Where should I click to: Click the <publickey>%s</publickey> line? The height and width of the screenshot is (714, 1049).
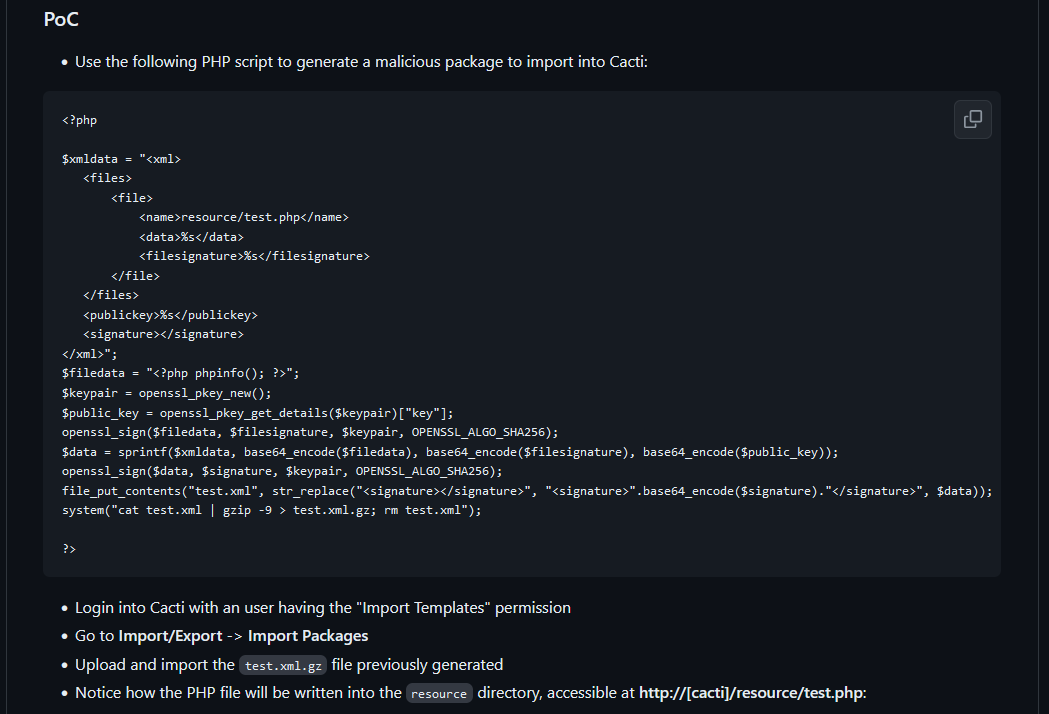point(170,315)
